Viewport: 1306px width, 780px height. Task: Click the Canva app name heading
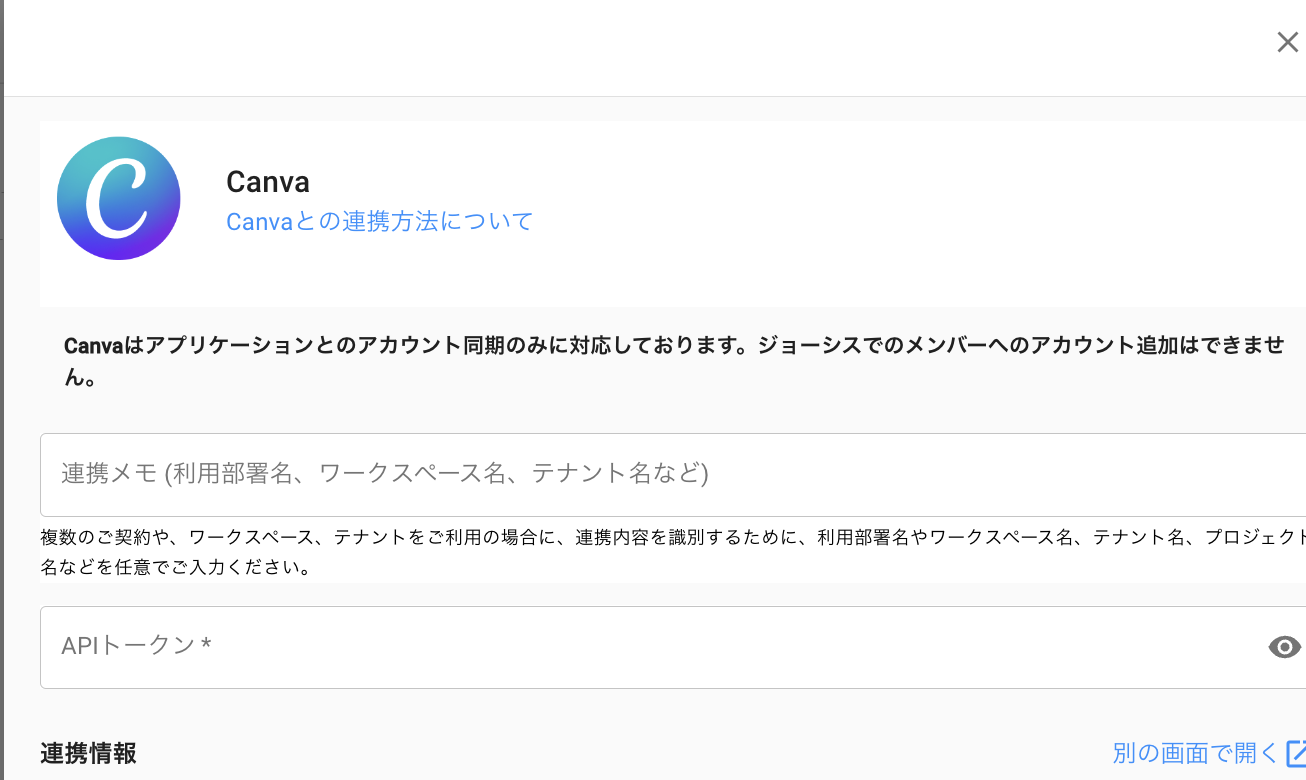(268, 182)
